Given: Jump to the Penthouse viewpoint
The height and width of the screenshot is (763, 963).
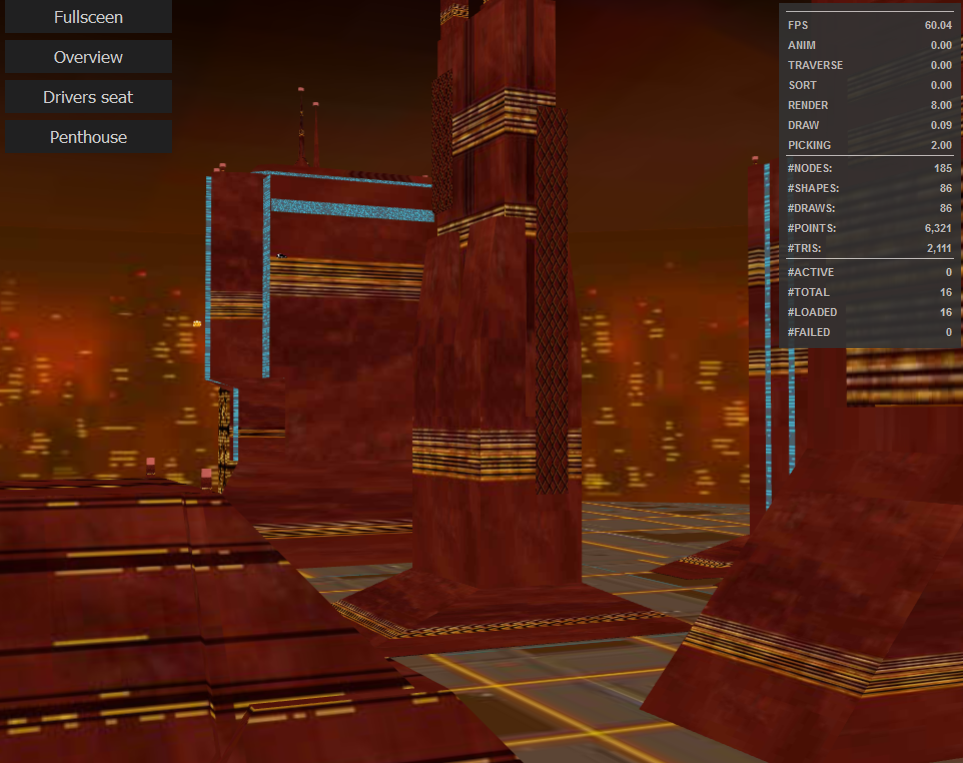Looking at the screenshot, I should click(88, 136).
